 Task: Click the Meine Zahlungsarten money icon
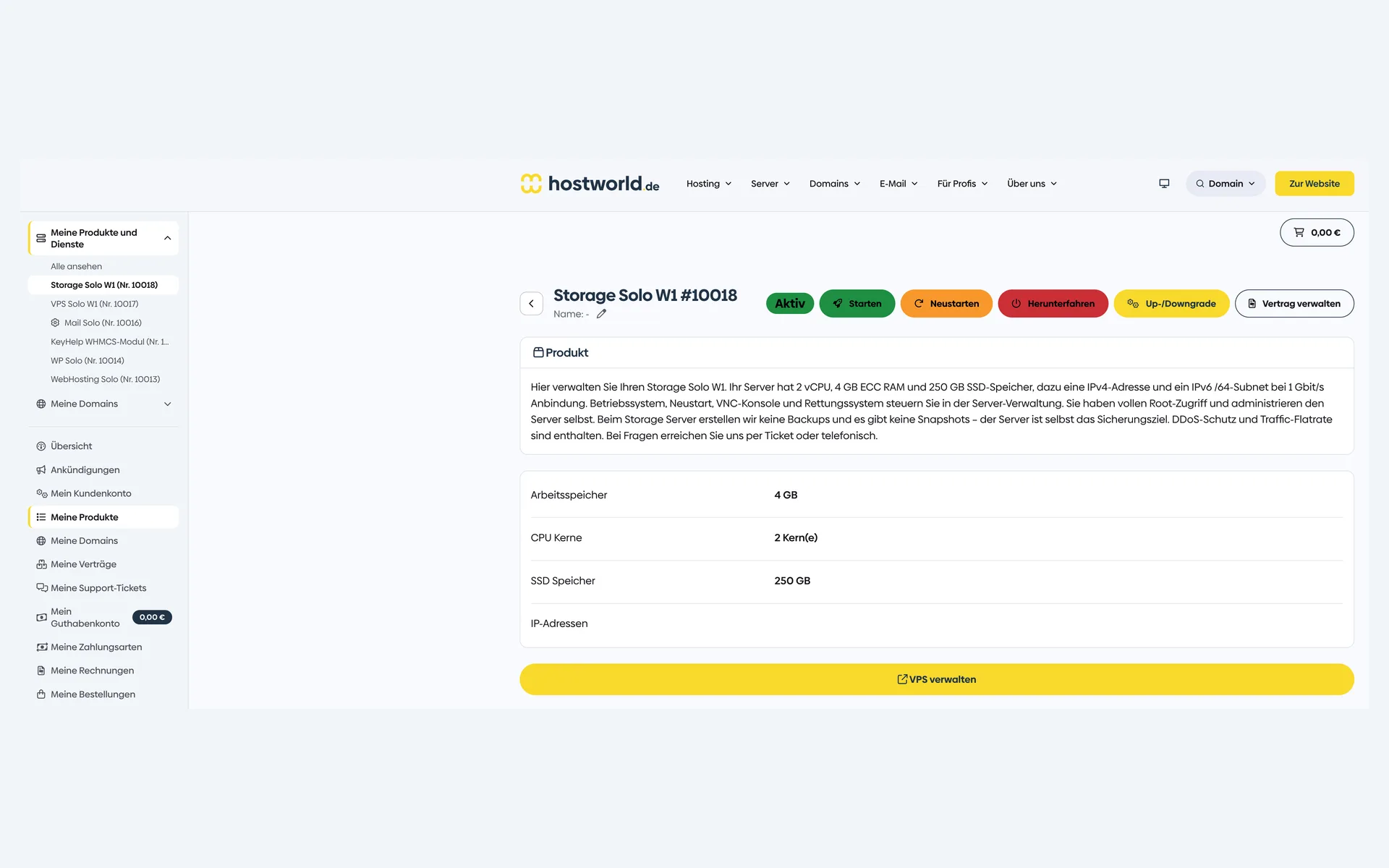(x=42, y=647)
